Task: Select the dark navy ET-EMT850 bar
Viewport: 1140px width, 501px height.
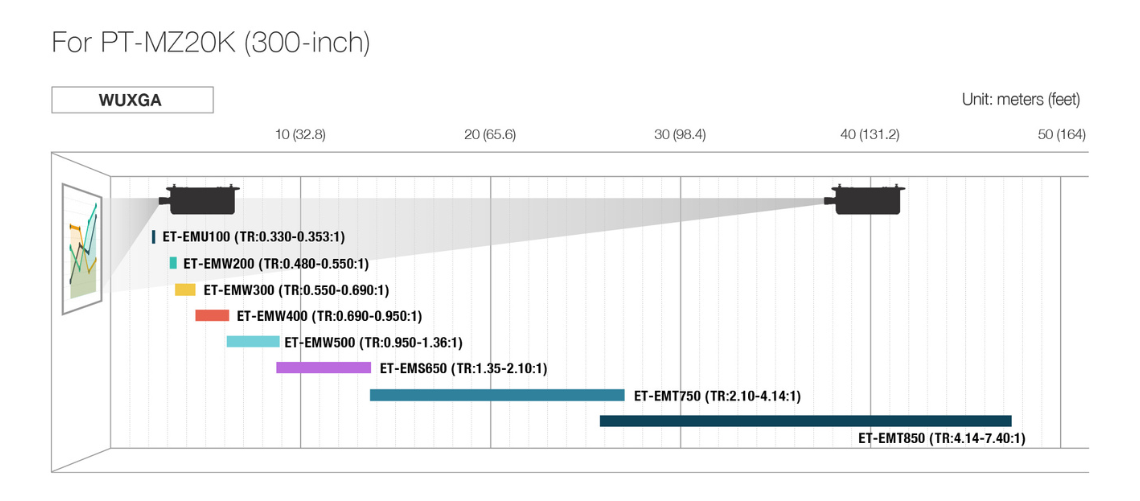Action: point(805,421)
